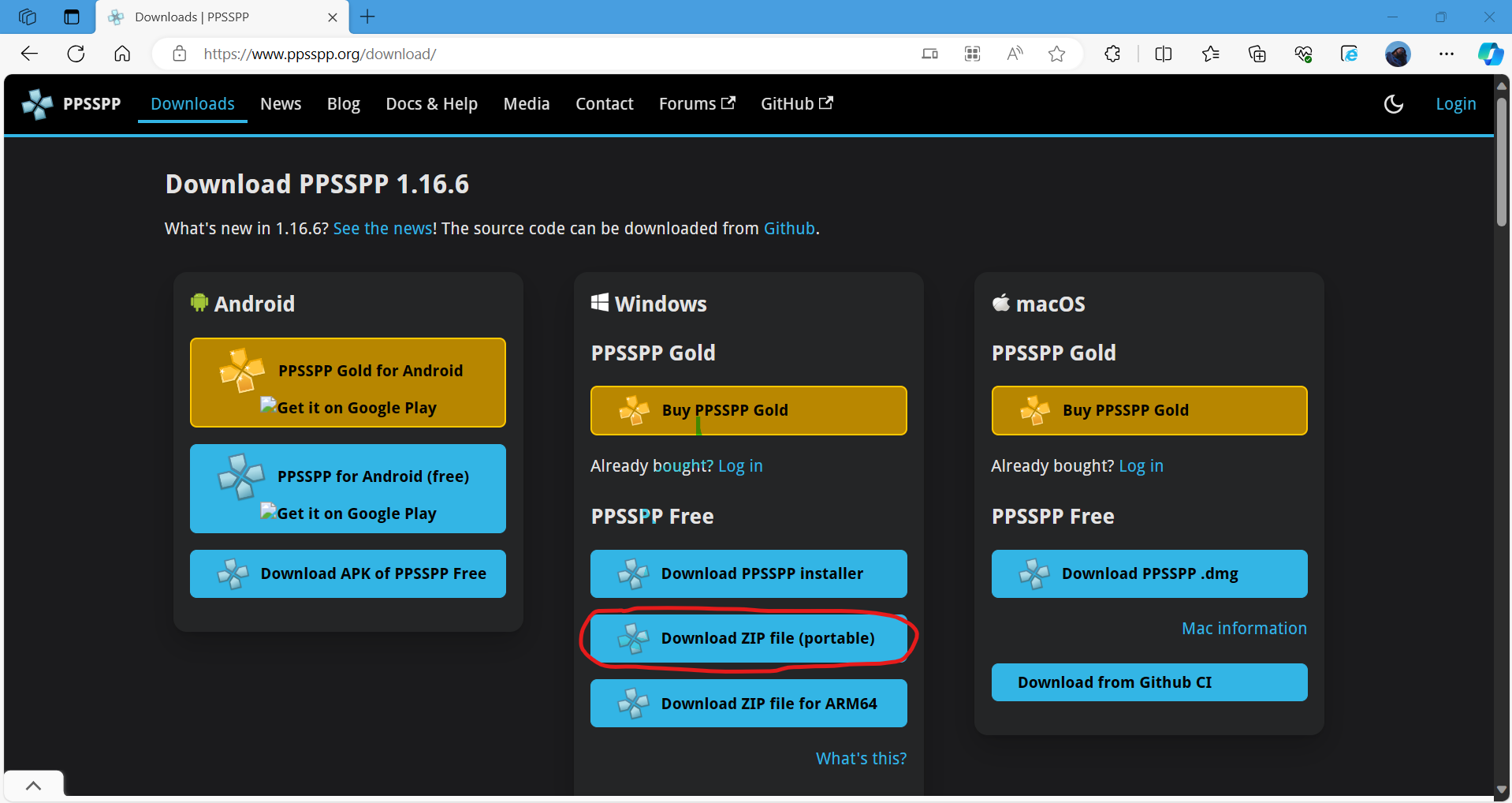Open the user profile avatar
Viewport: 1512px width, 803px height.
click(x=1398, y=54)
